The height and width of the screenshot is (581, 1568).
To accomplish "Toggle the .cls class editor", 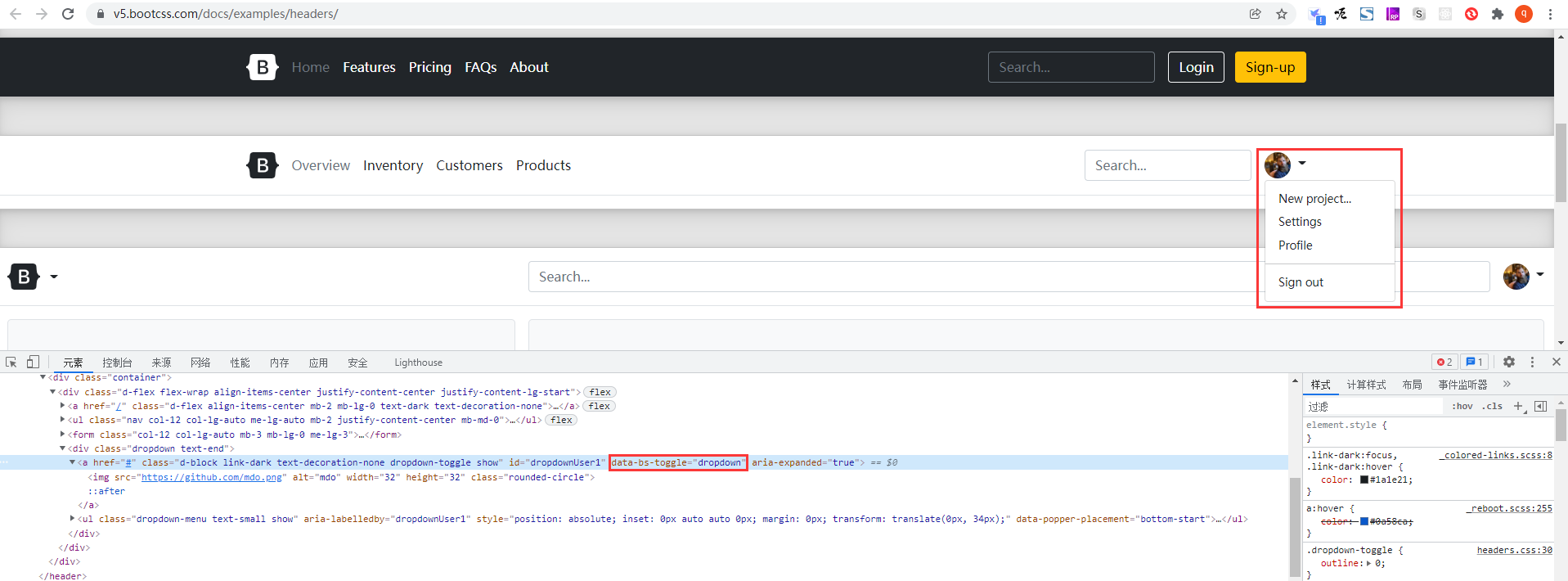I will 1493,406.
